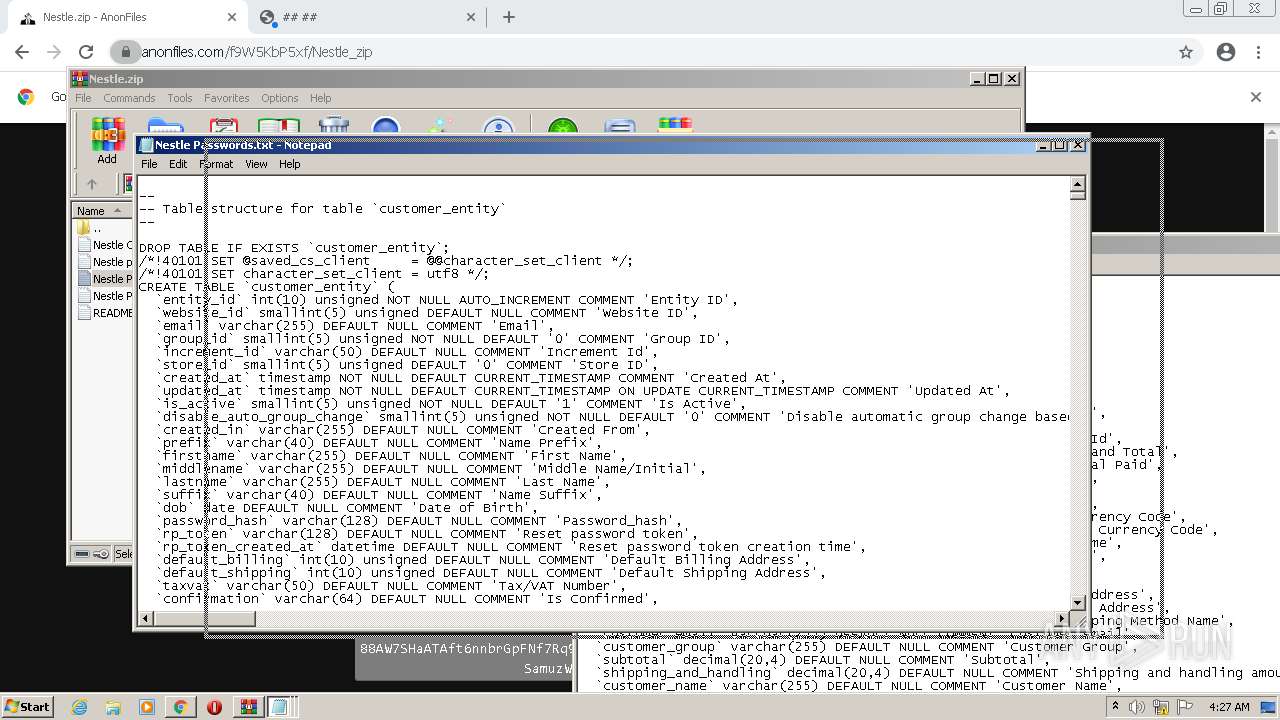The image size is (1280, 720).
Task: Click the WinRAR status bar disk icon
Action: pyautogui.click(x=83, y=554)
